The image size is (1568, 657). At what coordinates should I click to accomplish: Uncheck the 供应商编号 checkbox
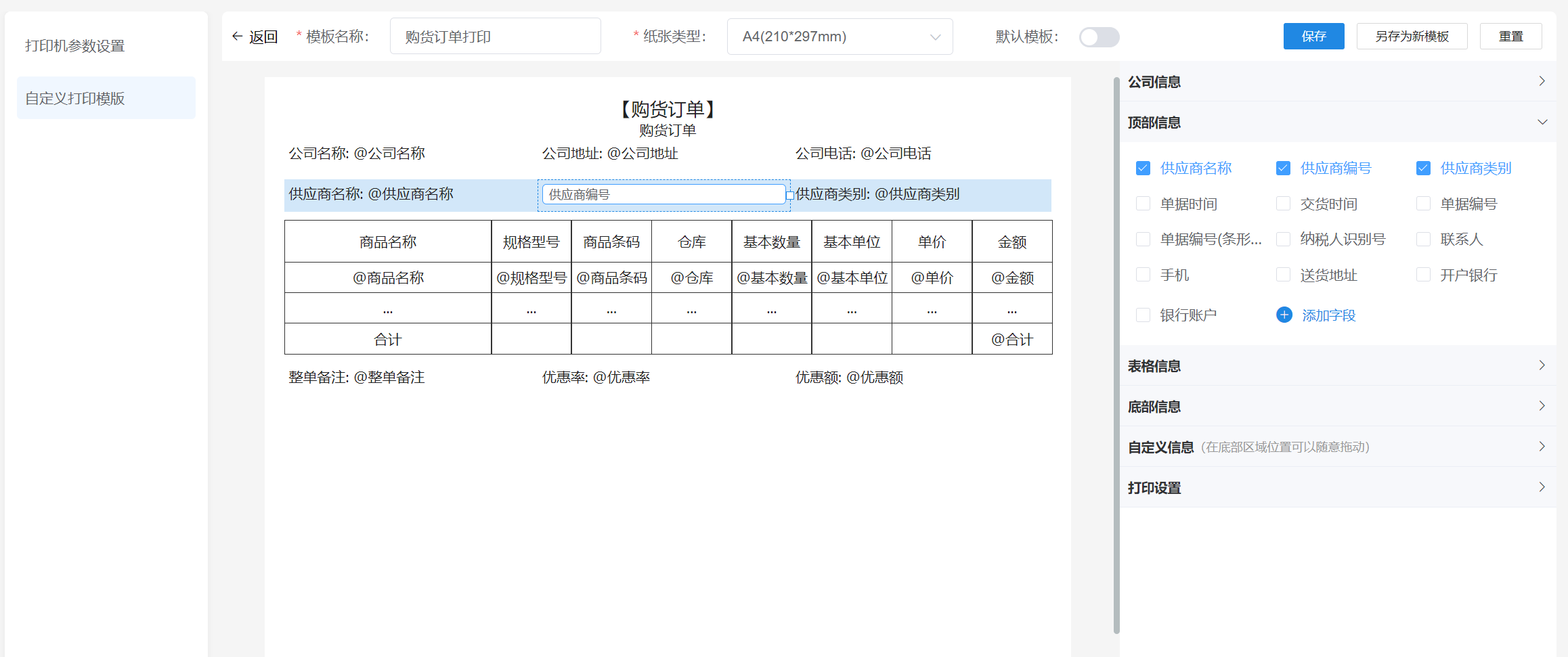point(1283,168)
